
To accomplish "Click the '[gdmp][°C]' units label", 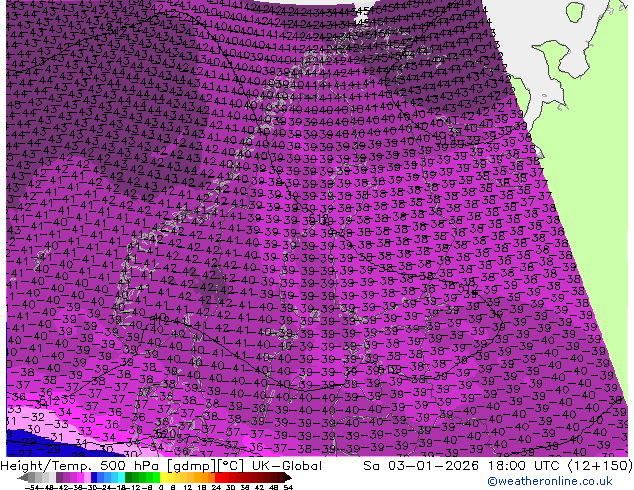I will pyautogui.click(x=206, y=466).
